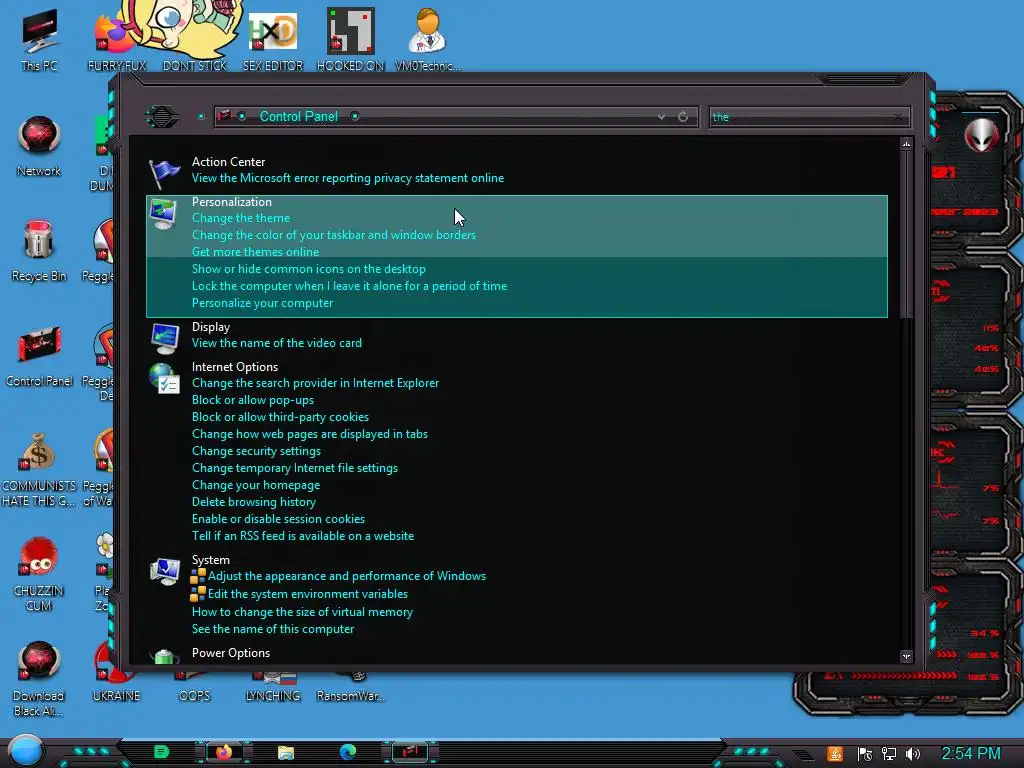This screenshot has width=1024, height=768.
Task: Click the scrollbar up arrow
Action: pyautogui.click(x=906, y=144)
